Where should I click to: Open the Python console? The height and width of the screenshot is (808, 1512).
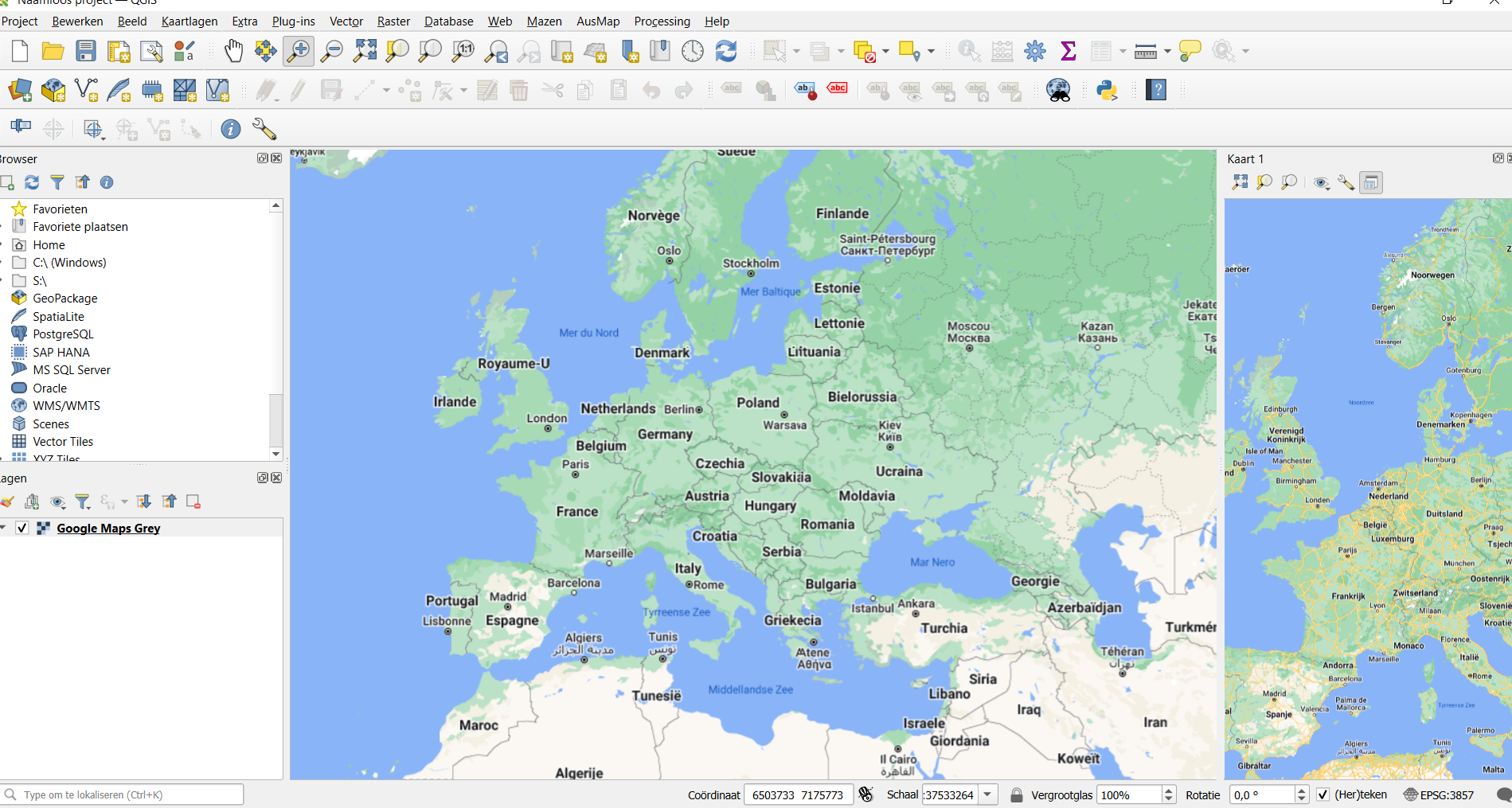tap(1107, 90)
